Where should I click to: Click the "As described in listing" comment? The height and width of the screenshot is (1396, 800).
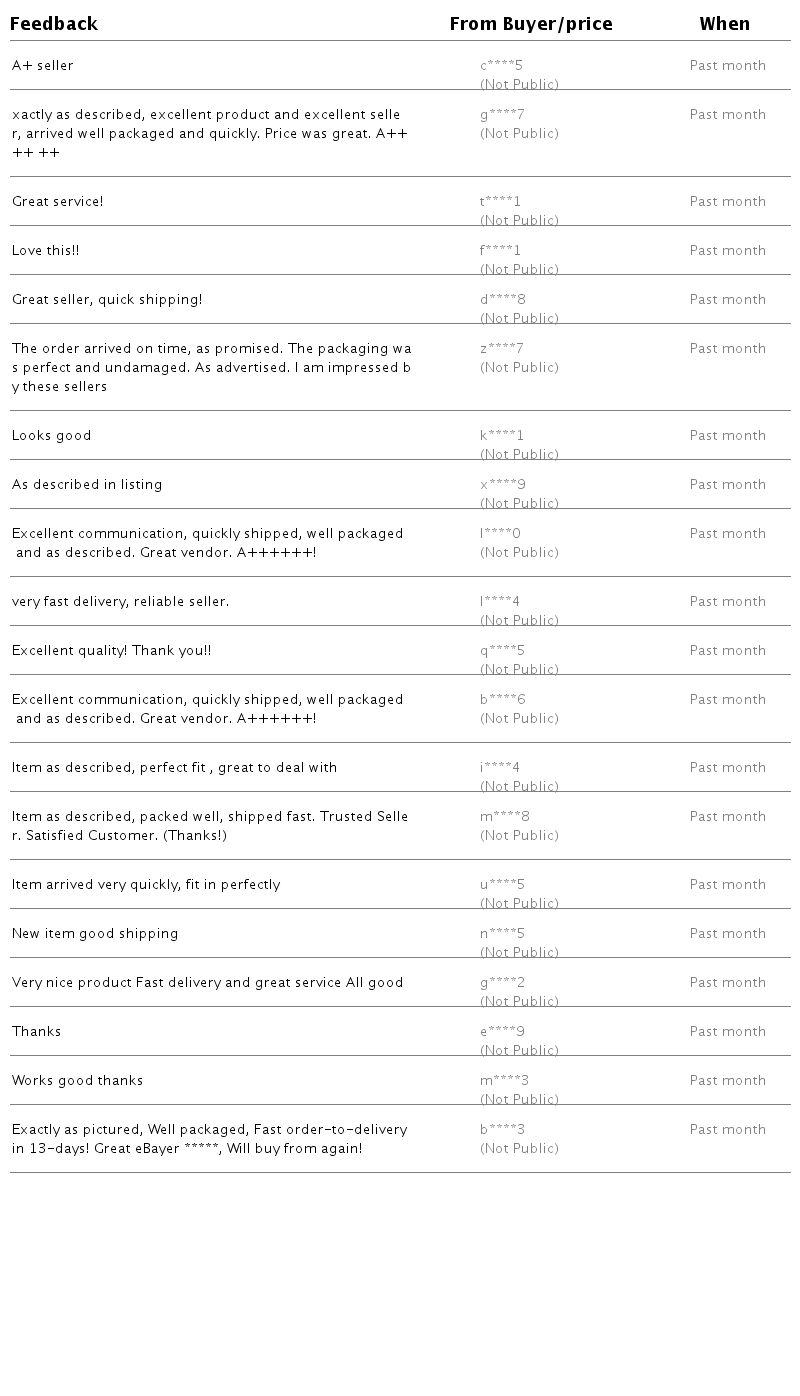click(x=87, y=485)
